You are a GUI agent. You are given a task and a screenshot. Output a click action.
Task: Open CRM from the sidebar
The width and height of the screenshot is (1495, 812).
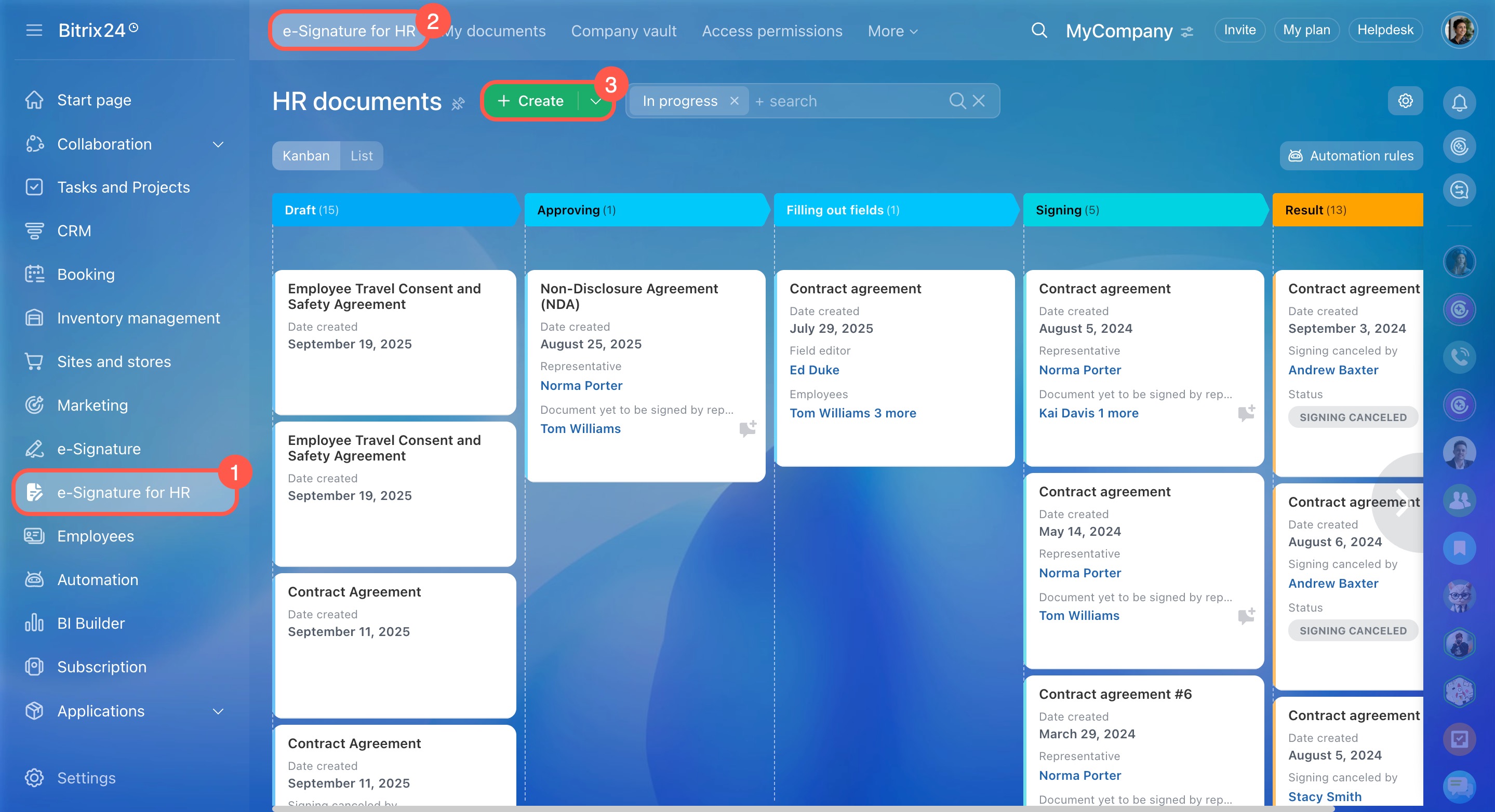point(74,231)
